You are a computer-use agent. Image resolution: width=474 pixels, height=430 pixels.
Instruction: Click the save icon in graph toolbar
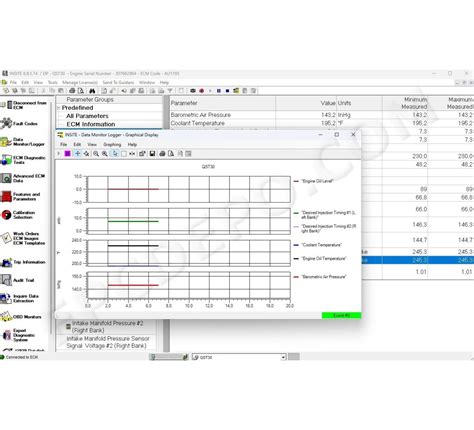tap(152, 154)
